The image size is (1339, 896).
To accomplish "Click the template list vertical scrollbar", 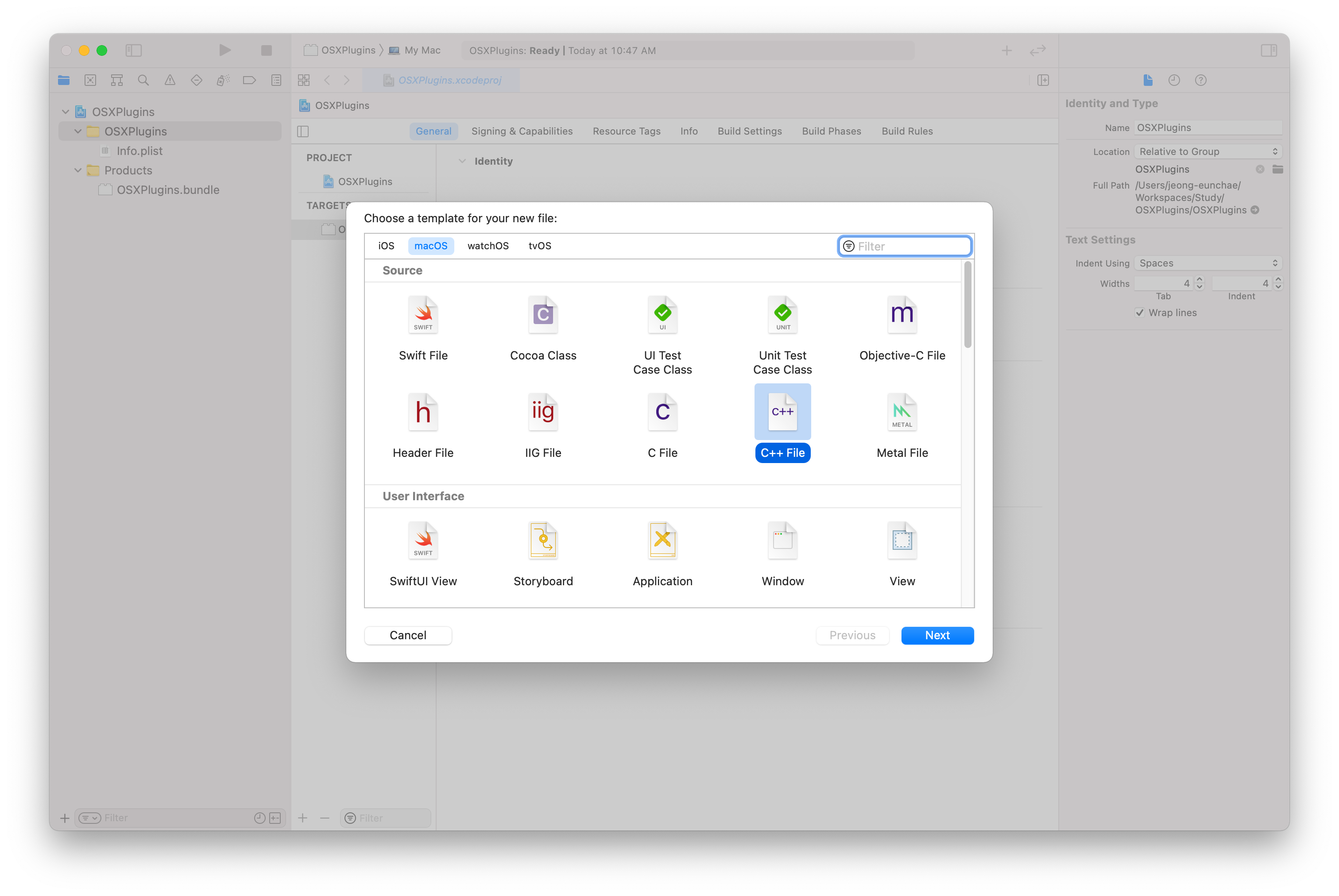I will point(967,305).
